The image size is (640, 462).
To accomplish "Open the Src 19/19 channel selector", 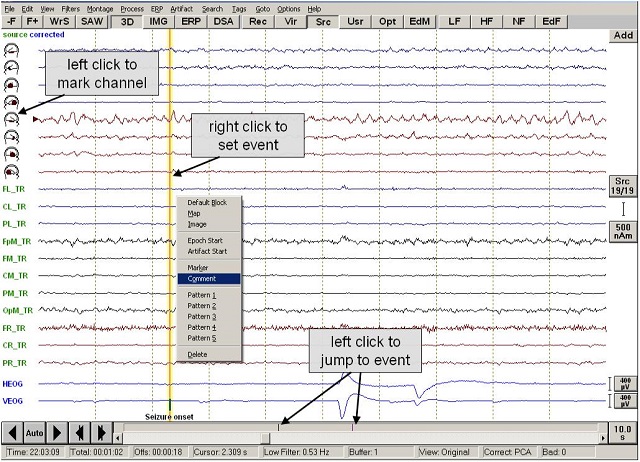I will click(x=622, y=185).
